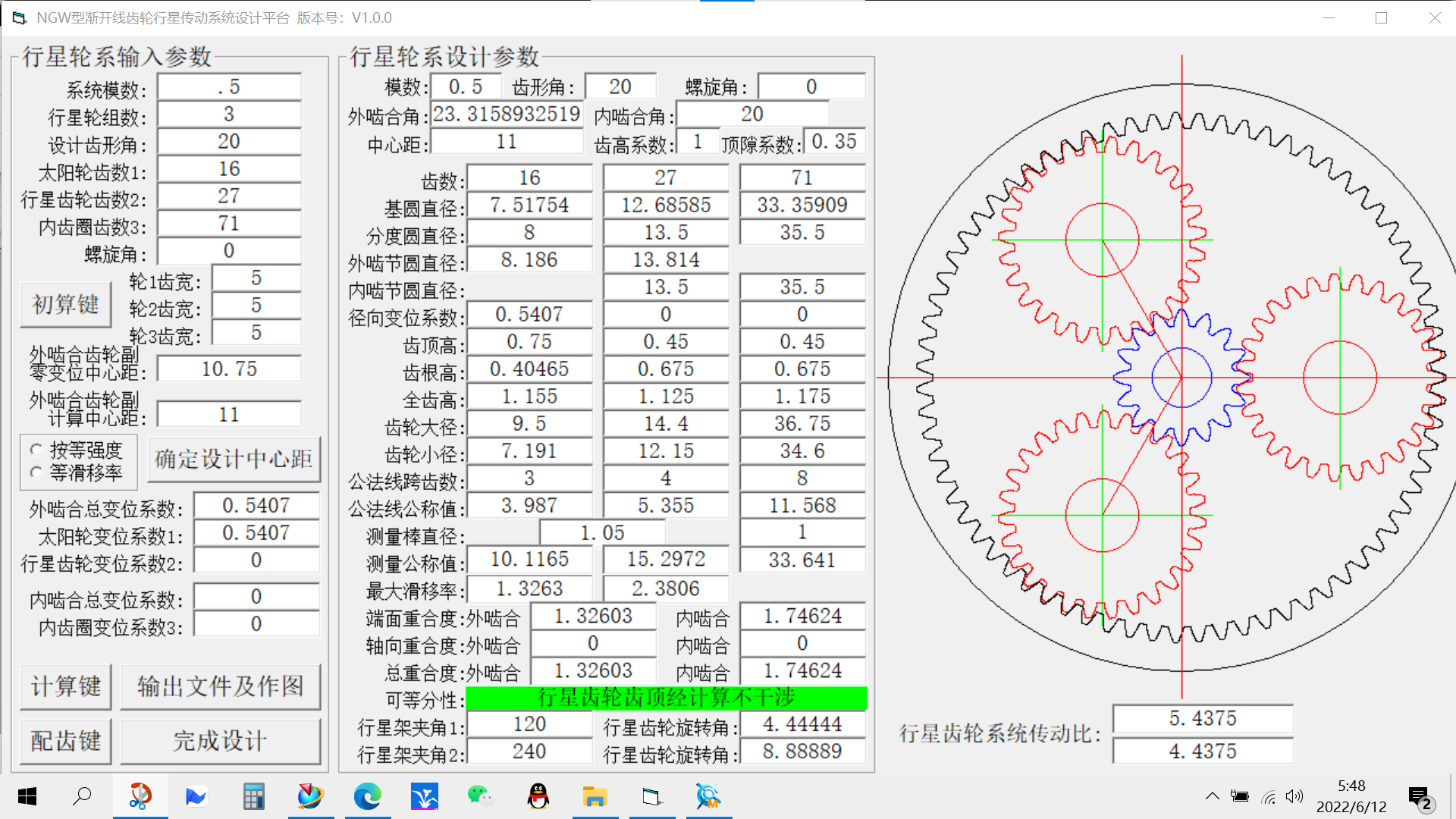Click the input-panel 螺旋角 field
This screenshot has height=819, width=1456.
tap(229, 251)
